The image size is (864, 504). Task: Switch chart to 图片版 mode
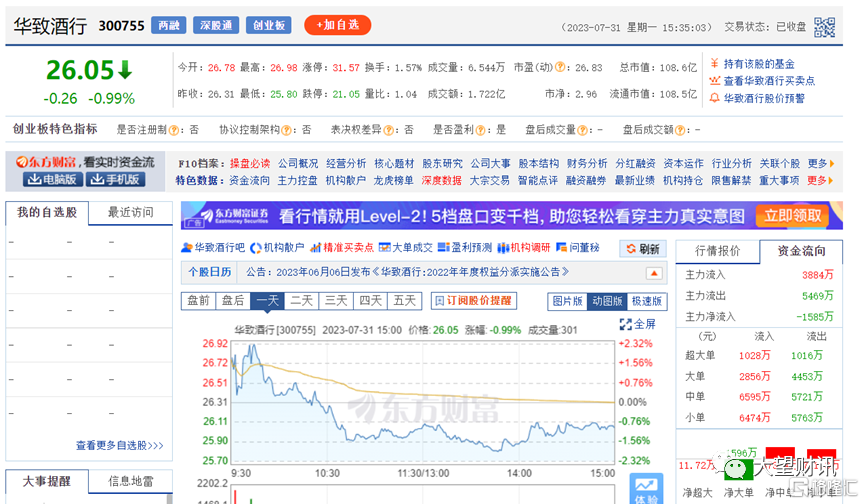tap(568, 301)
